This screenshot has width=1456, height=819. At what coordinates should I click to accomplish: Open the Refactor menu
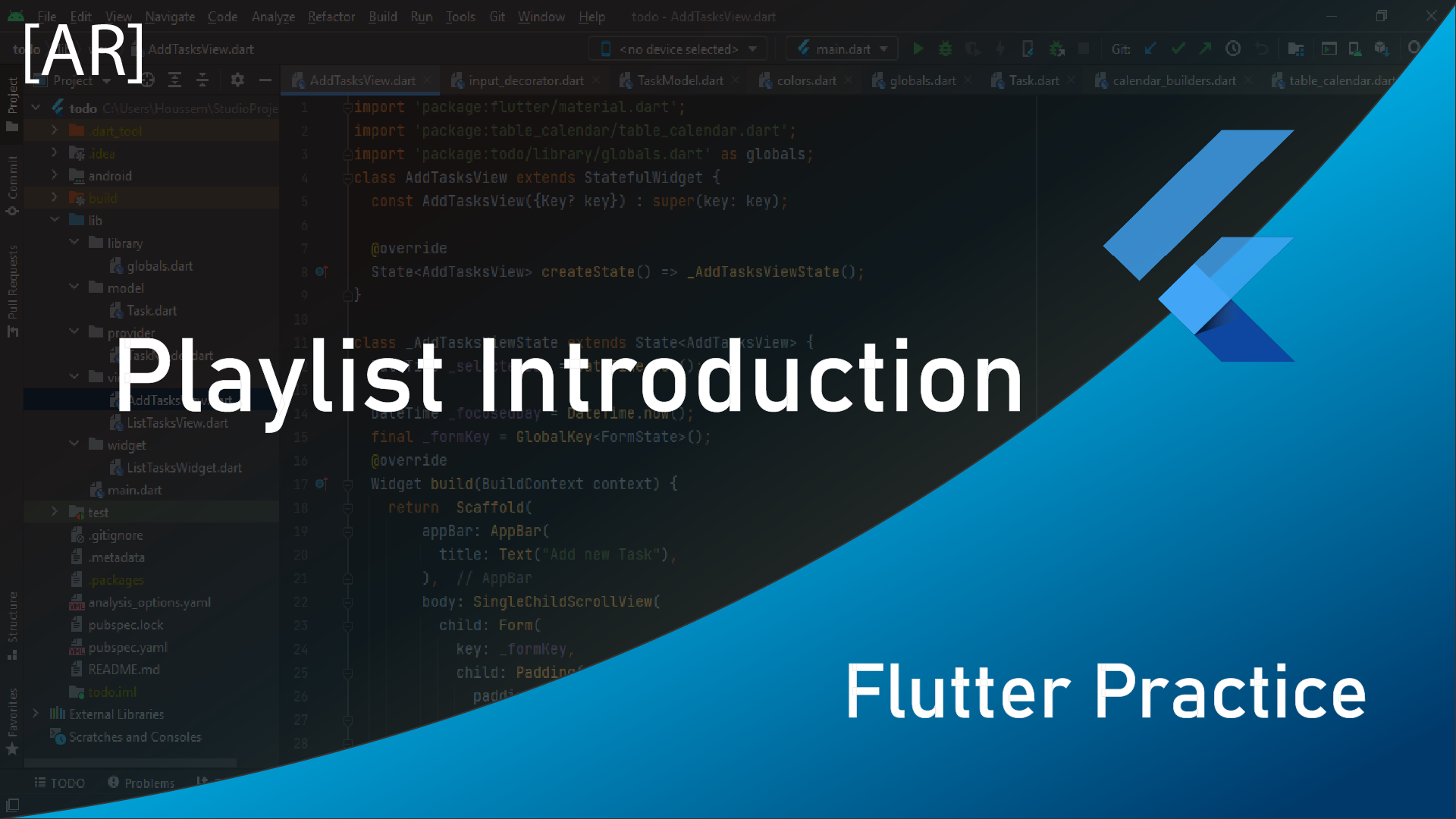point(331,17)
